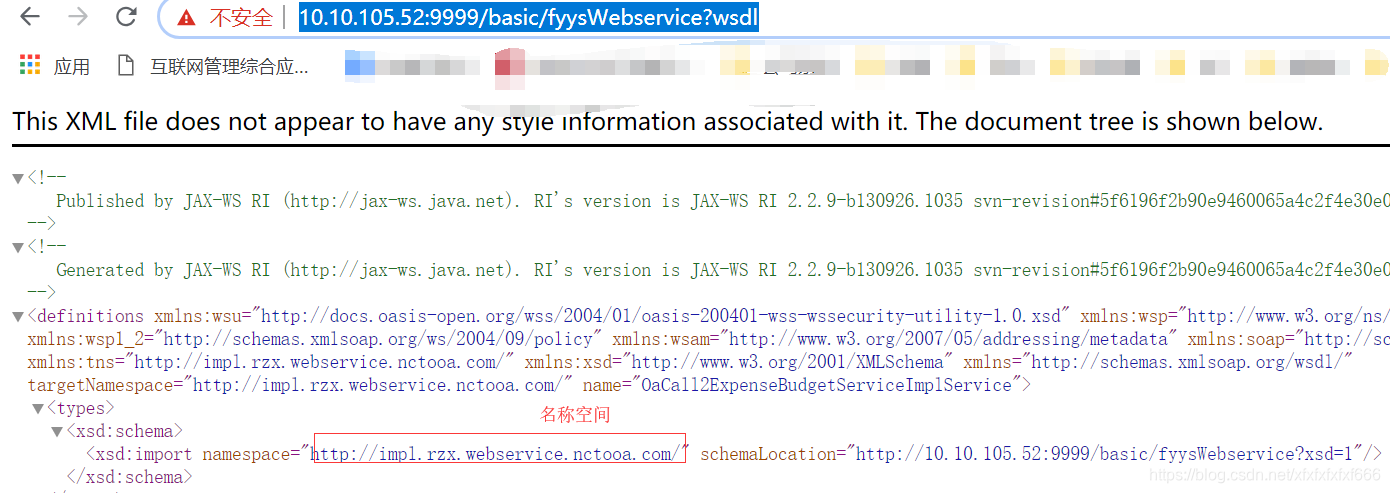
Task: Click the page icon of 互联网管理综合应 bookmark
Action: pos(126,66)
